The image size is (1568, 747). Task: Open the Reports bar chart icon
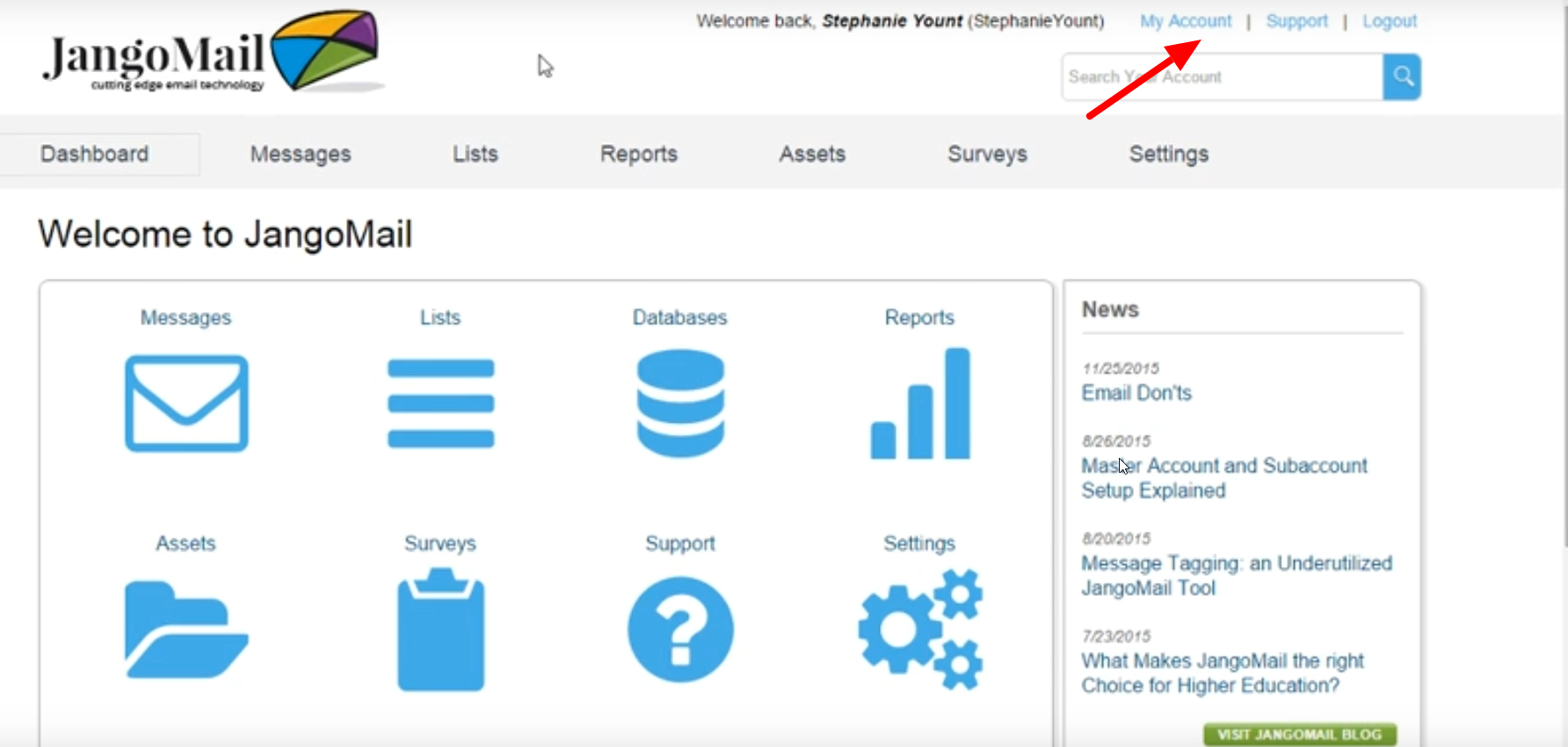(920, 403)
